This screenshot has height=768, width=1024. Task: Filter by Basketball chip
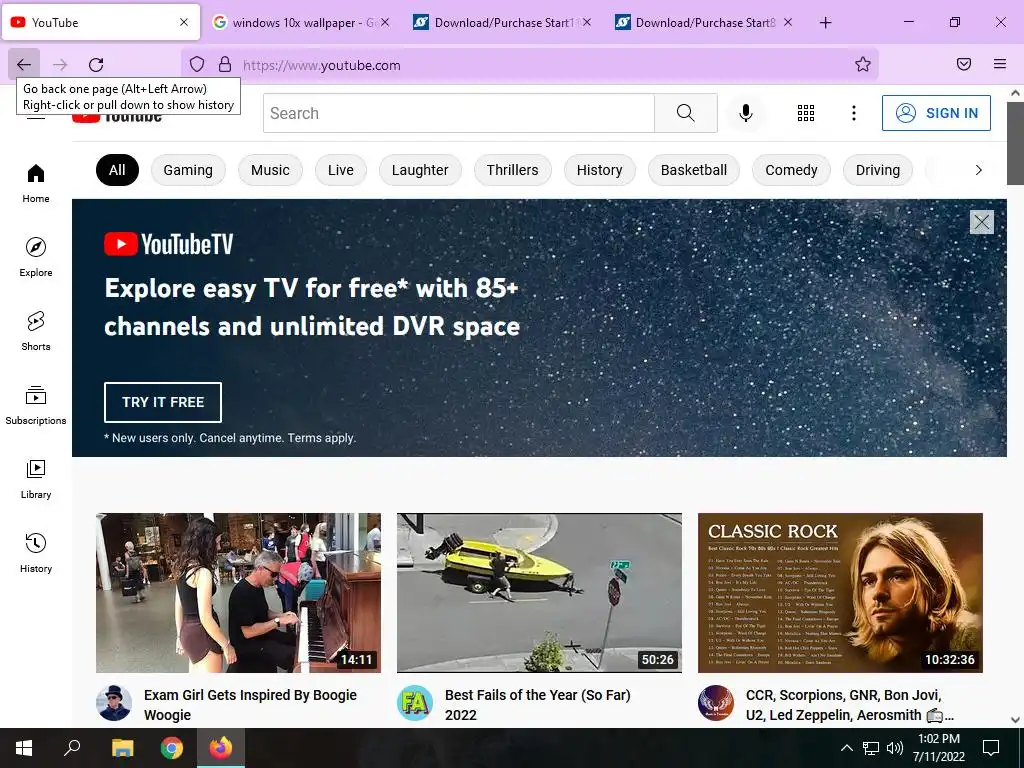pyautogui.click(x=694, y=170)
